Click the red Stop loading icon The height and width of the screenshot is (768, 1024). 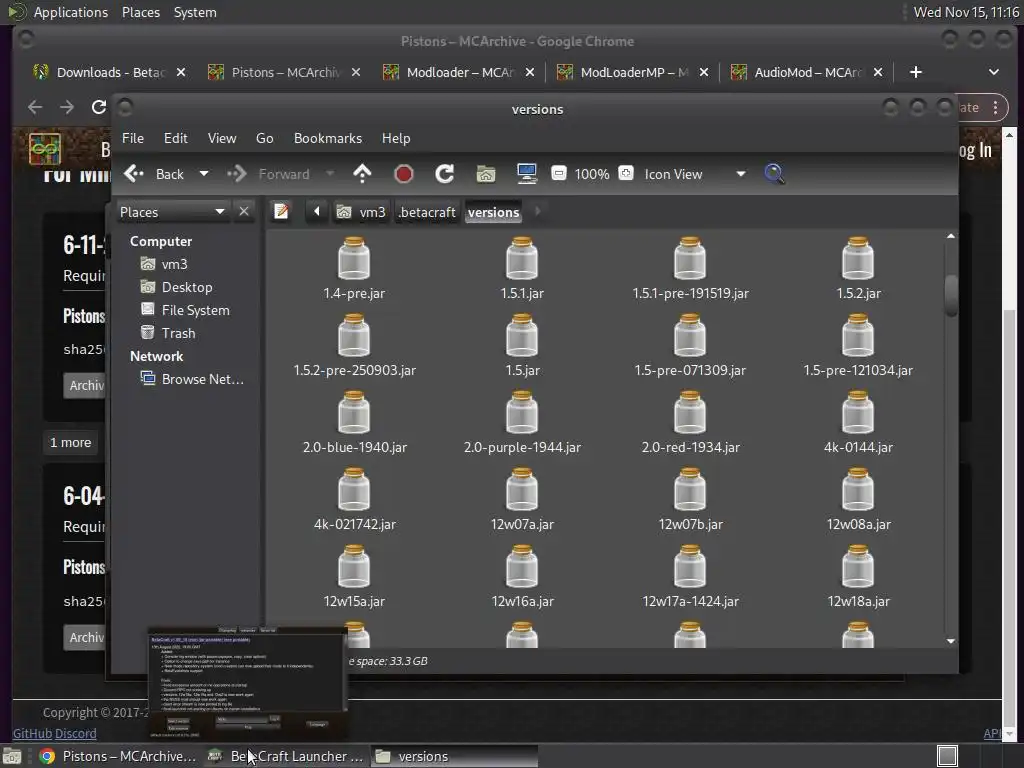(x=404, y=174)
